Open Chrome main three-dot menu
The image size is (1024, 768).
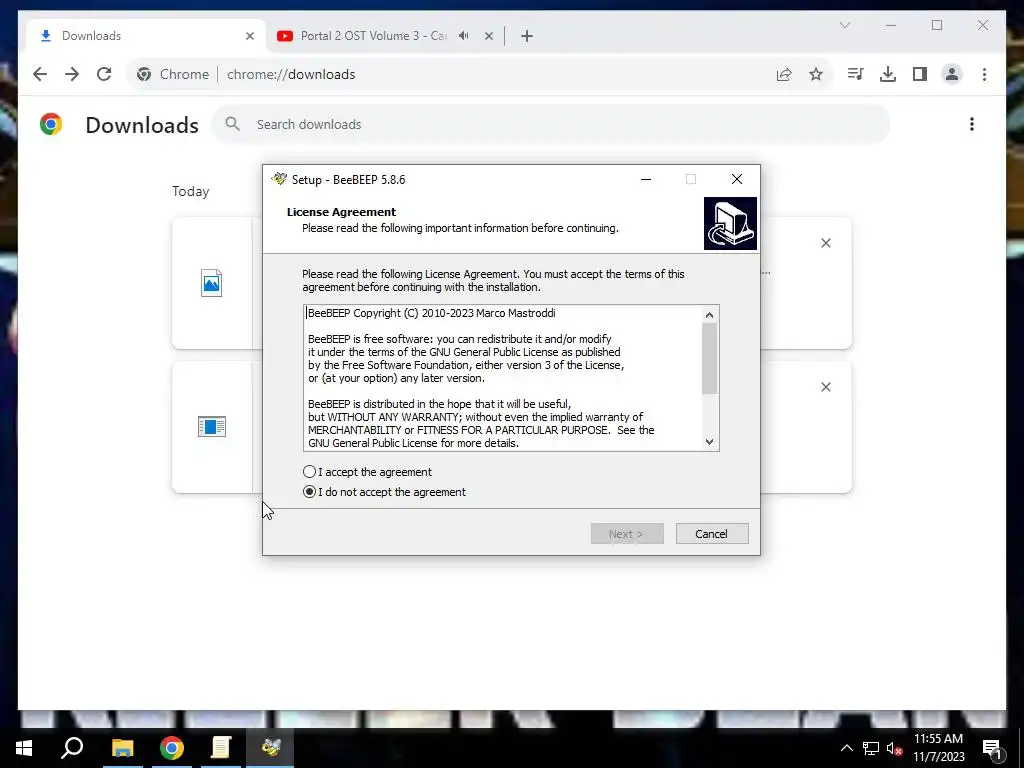984,74
